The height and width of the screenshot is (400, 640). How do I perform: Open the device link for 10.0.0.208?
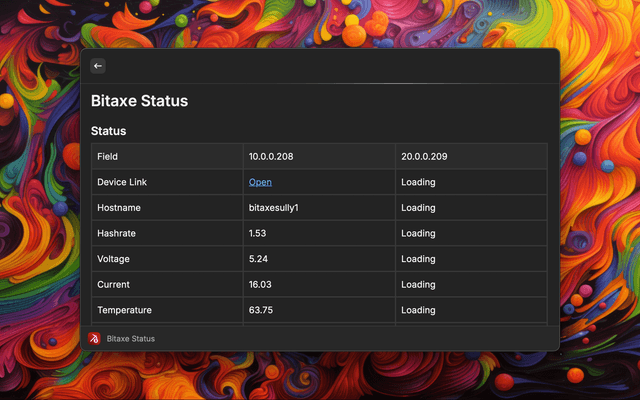[x=260, y=182]
